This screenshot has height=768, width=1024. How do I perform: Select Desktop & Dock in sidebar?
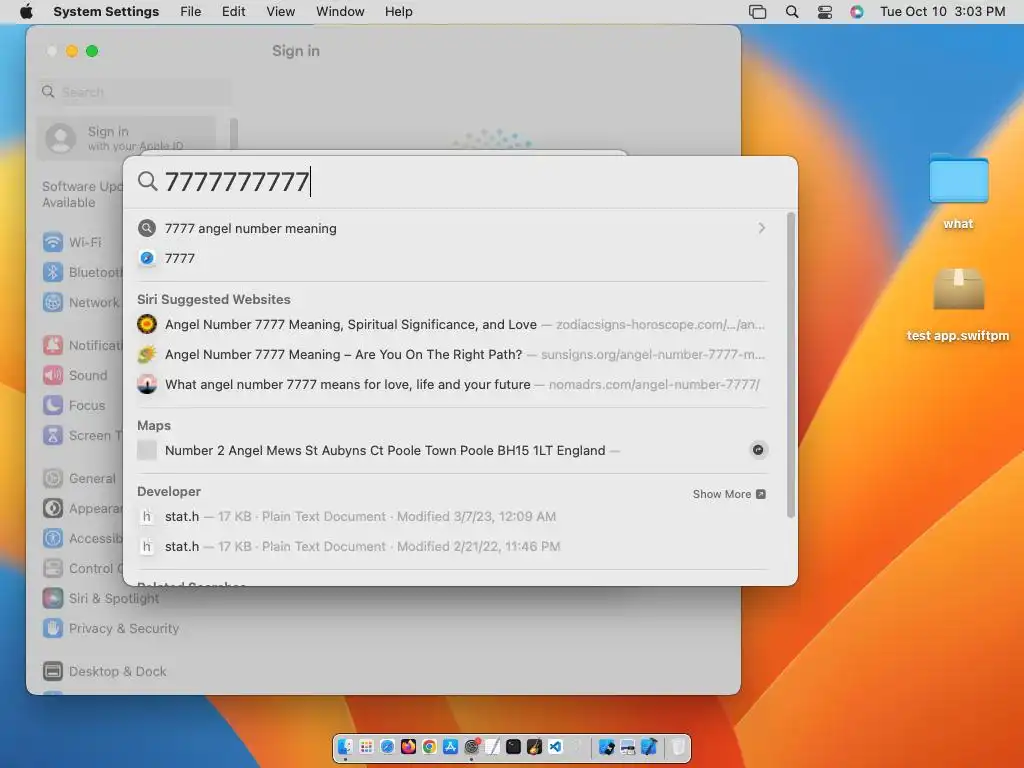(104, 671)
